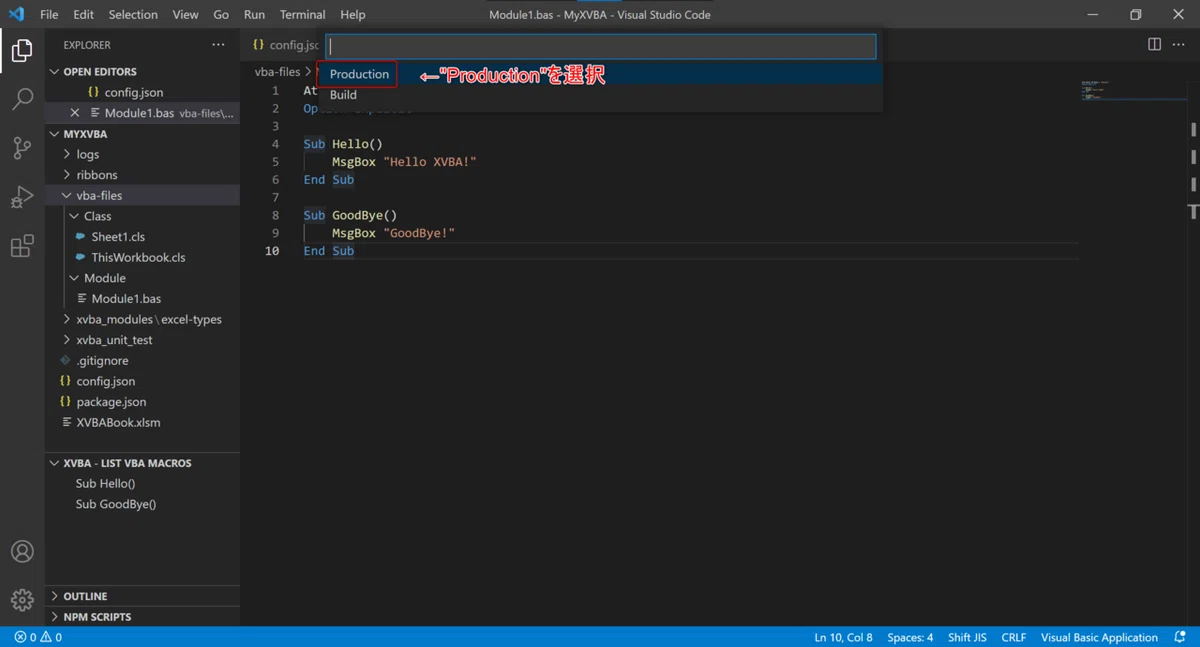Change encoding via Shift JIS indicator
Image resolution: width=1200 pixels, height=647 pixels.
pyautogui.click(x=967, y=637)
